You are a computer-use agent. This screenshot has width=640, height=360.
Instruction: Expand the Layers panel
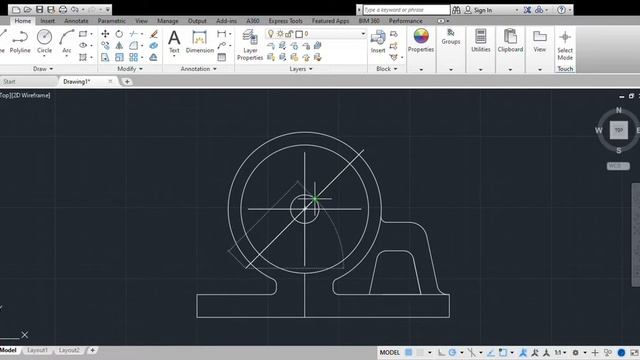tap(301, 69)
